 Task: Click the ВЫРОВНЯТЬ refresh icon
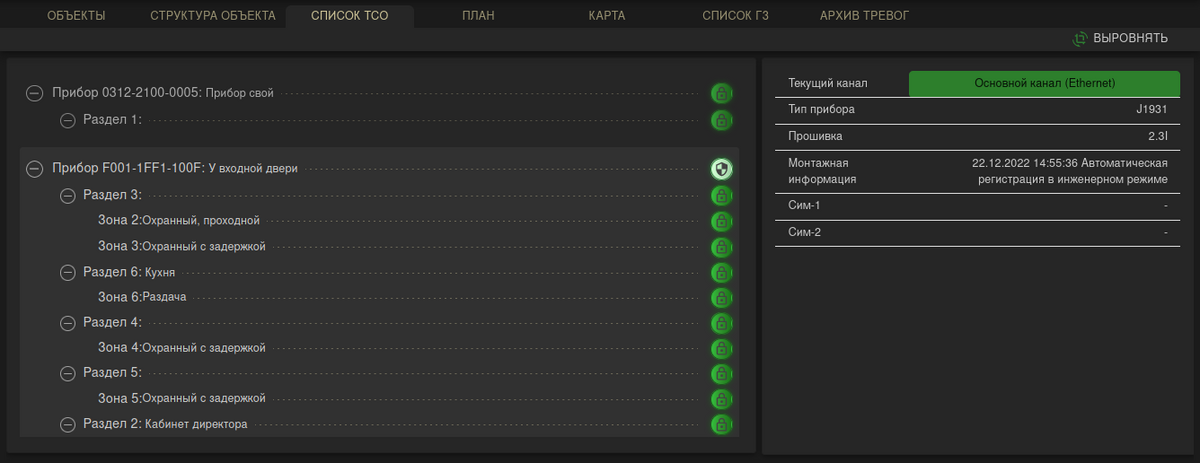pos(1080,39)
